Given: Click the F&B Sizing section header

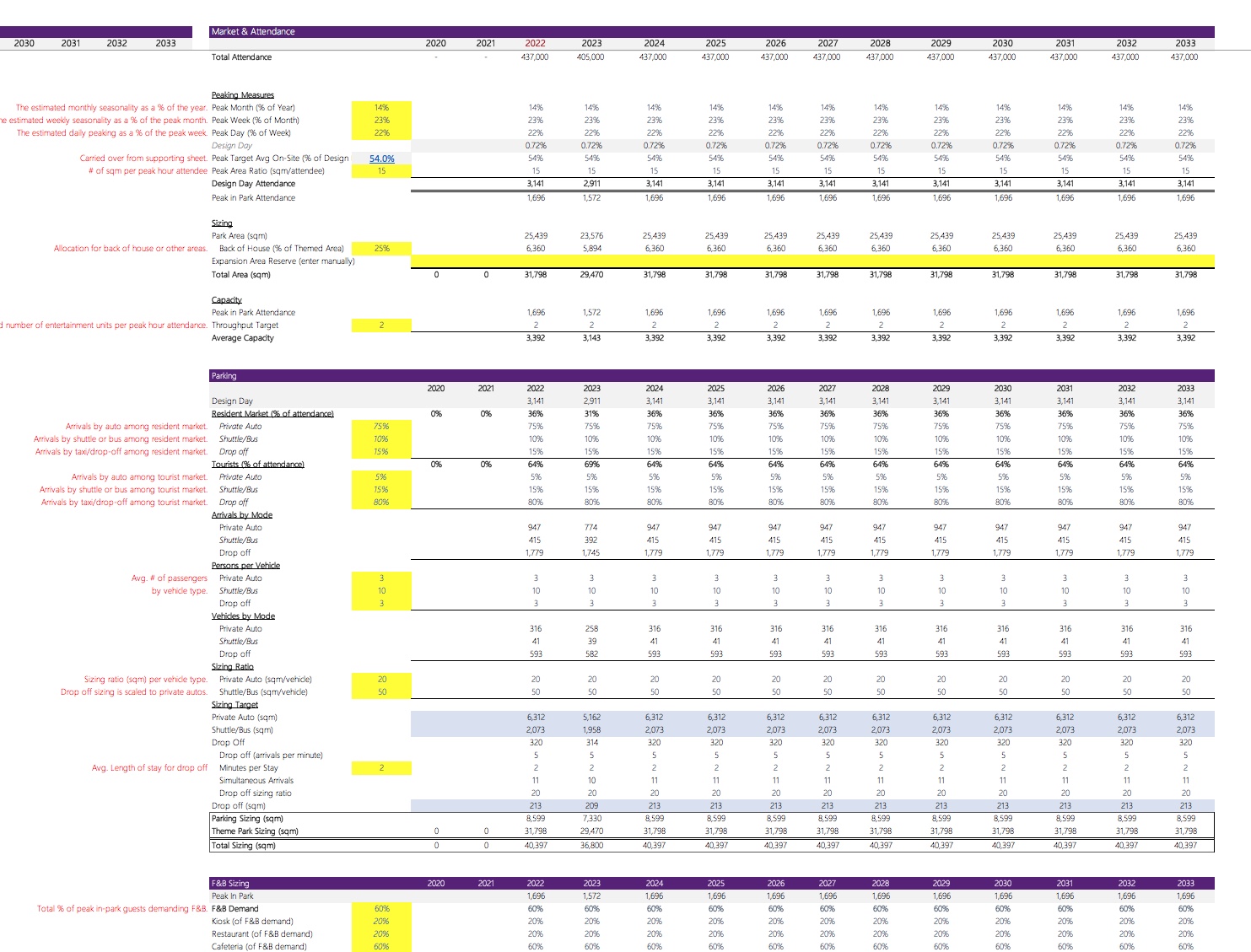Looking at the screenshot, I should [712, 884].
